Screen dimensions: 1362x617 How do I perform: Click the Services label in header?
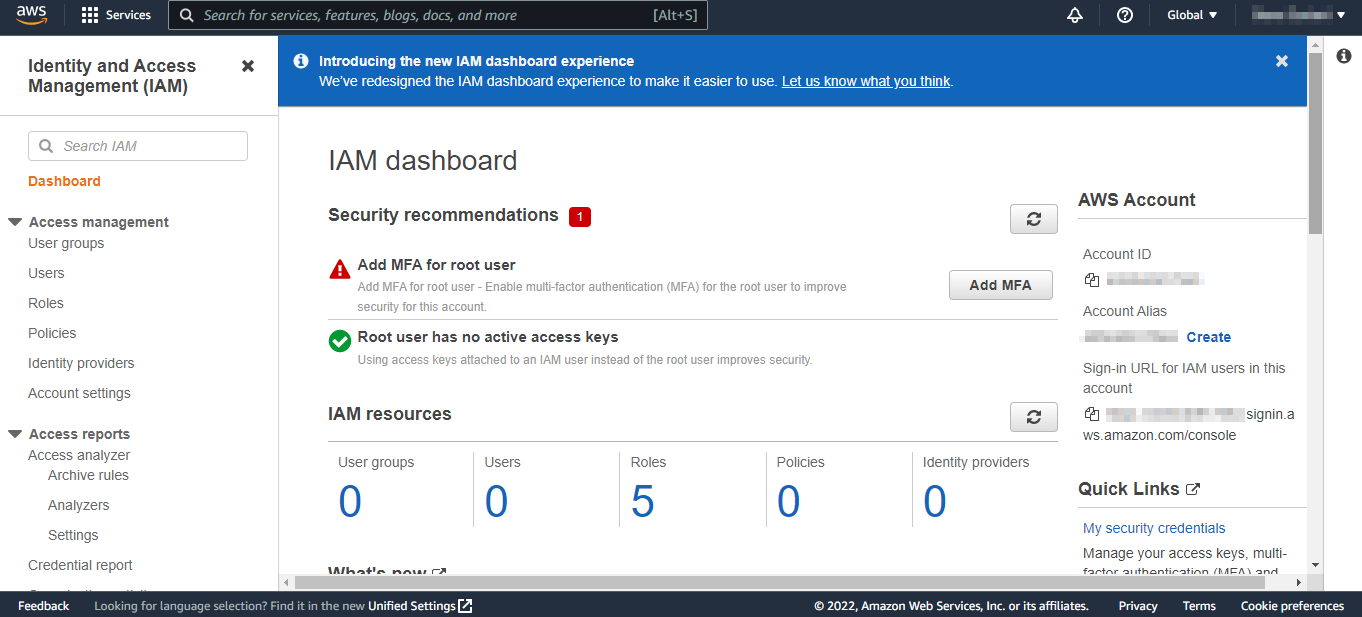coord(128,15)
